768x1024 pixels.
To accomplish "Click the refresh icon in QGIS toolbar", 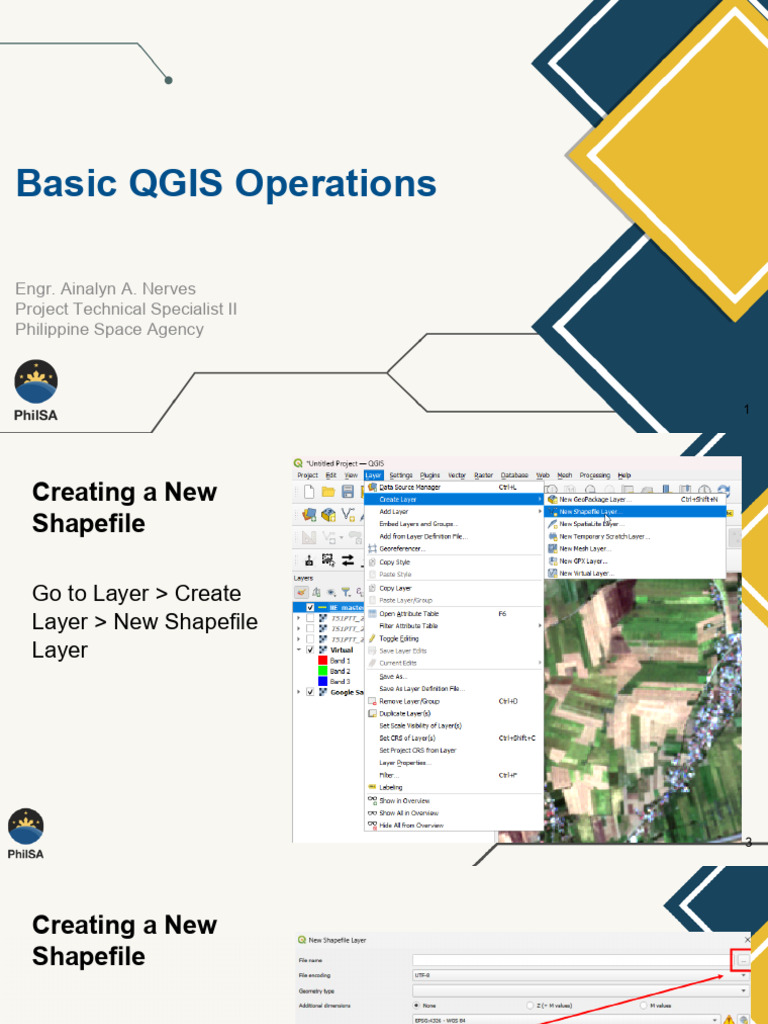I will point(724,490).
